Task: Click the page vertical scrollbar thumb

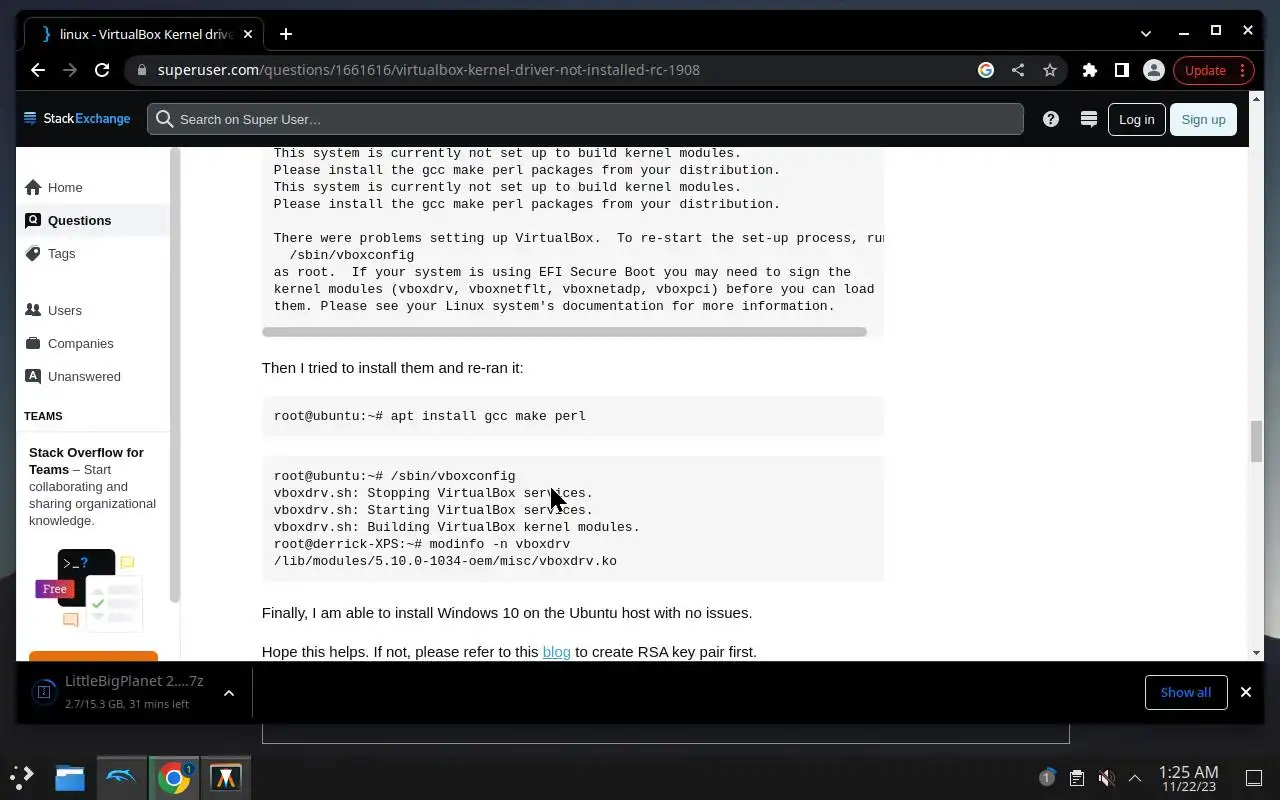Action: pyautogui.click(x=1256, y=441)
